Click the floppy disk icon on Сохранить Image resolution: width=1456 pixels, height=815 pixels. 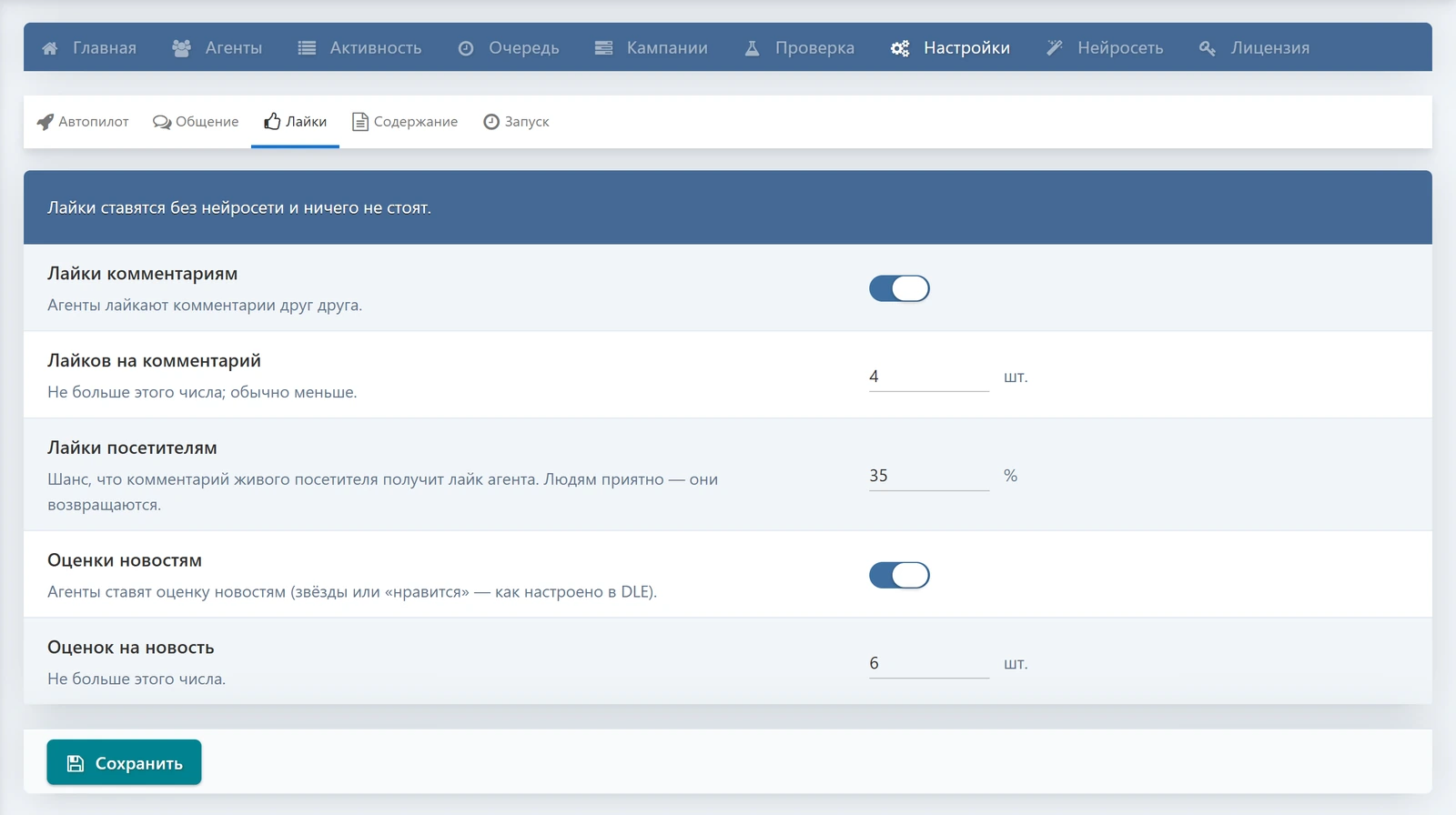tap(76, 763)
